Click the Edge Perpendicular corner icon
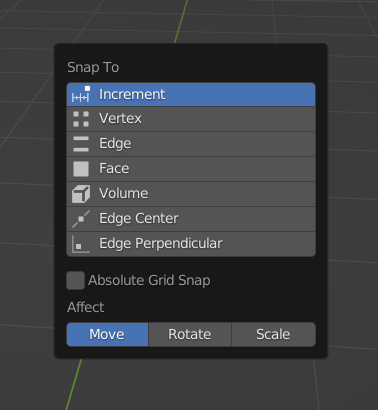Viewport: 378px width, 410px height. 81,244
